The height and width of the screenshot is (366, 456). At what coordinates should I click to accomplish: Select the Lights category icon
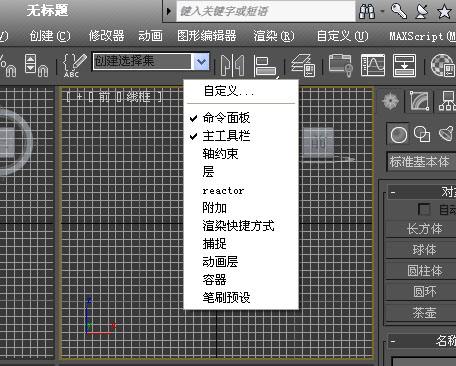pos(447,134)
